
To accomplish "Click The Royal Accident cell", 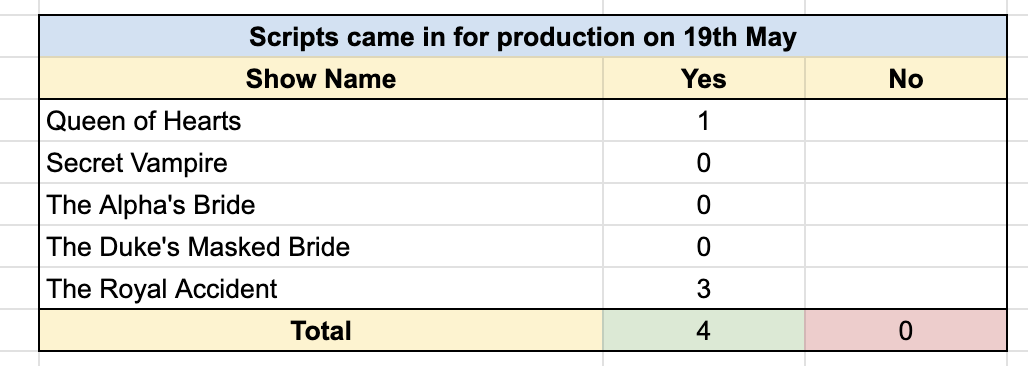I will (x=321, y=289).
